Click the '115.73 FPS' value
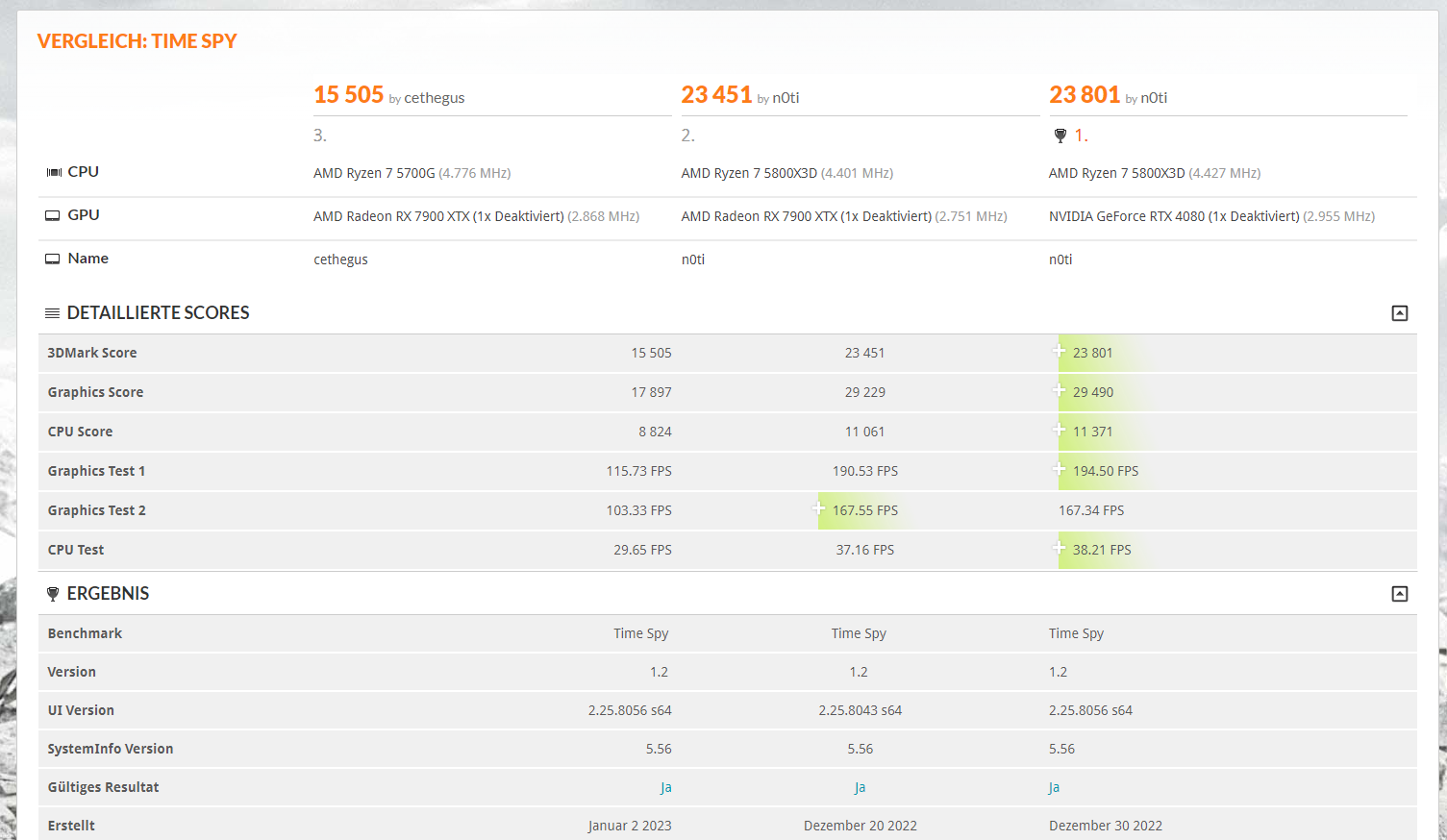 coord(638,471)
